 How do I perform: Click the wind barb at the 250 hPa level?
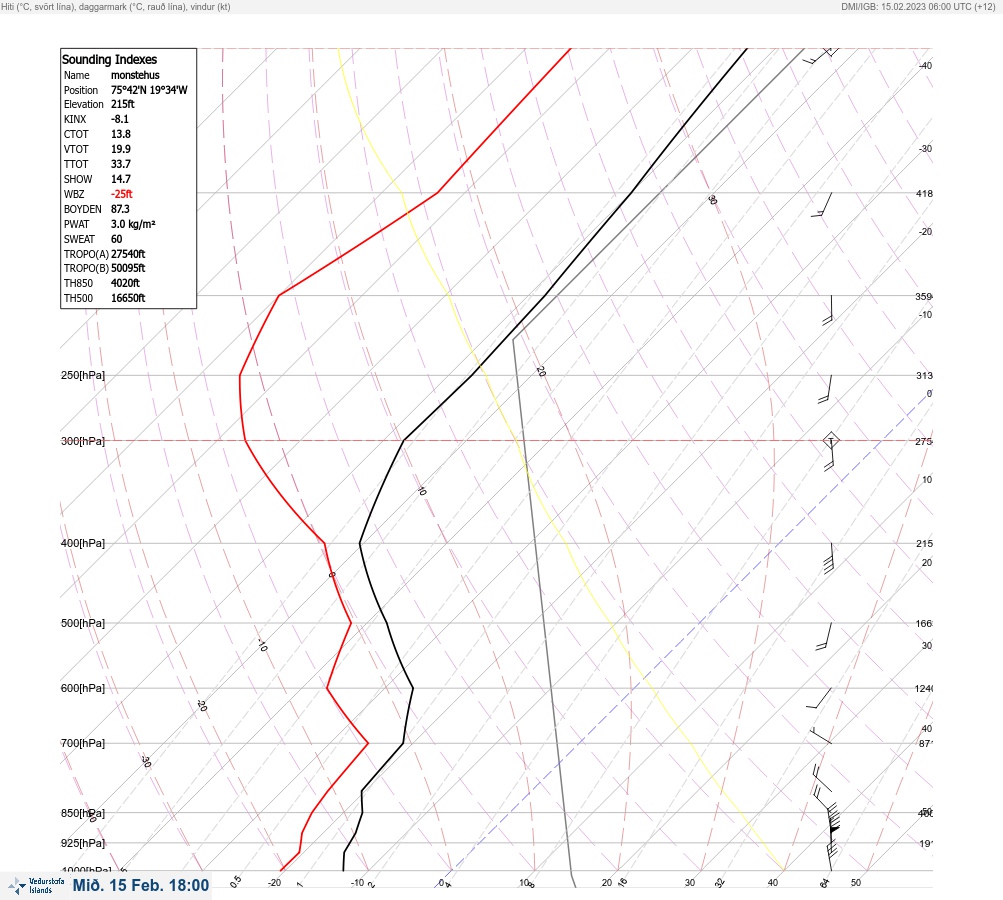[825, 390]
